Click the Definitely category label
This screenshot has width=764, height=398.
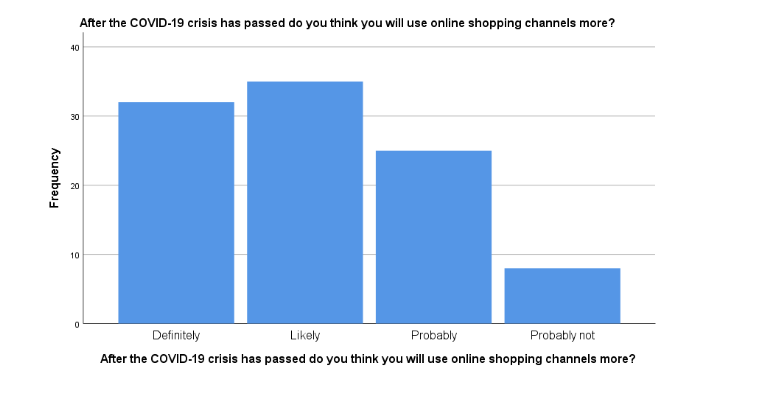[176, 335]
